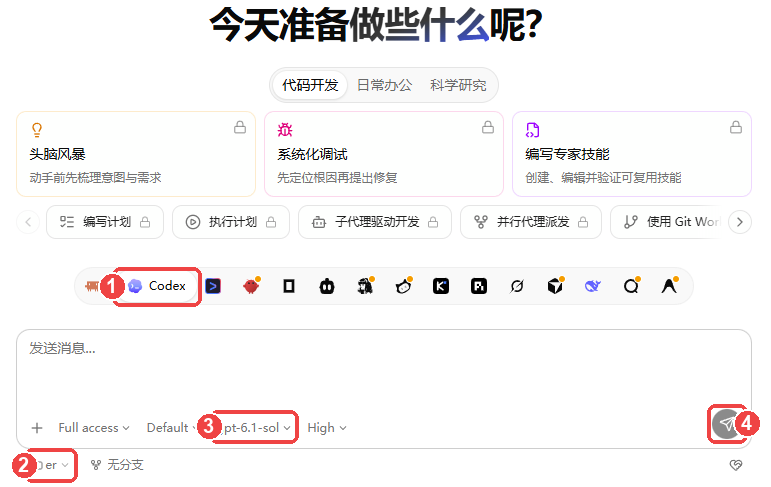Open the High reasoning effort dropdown

pyautogui.click(x=327, y=428)
